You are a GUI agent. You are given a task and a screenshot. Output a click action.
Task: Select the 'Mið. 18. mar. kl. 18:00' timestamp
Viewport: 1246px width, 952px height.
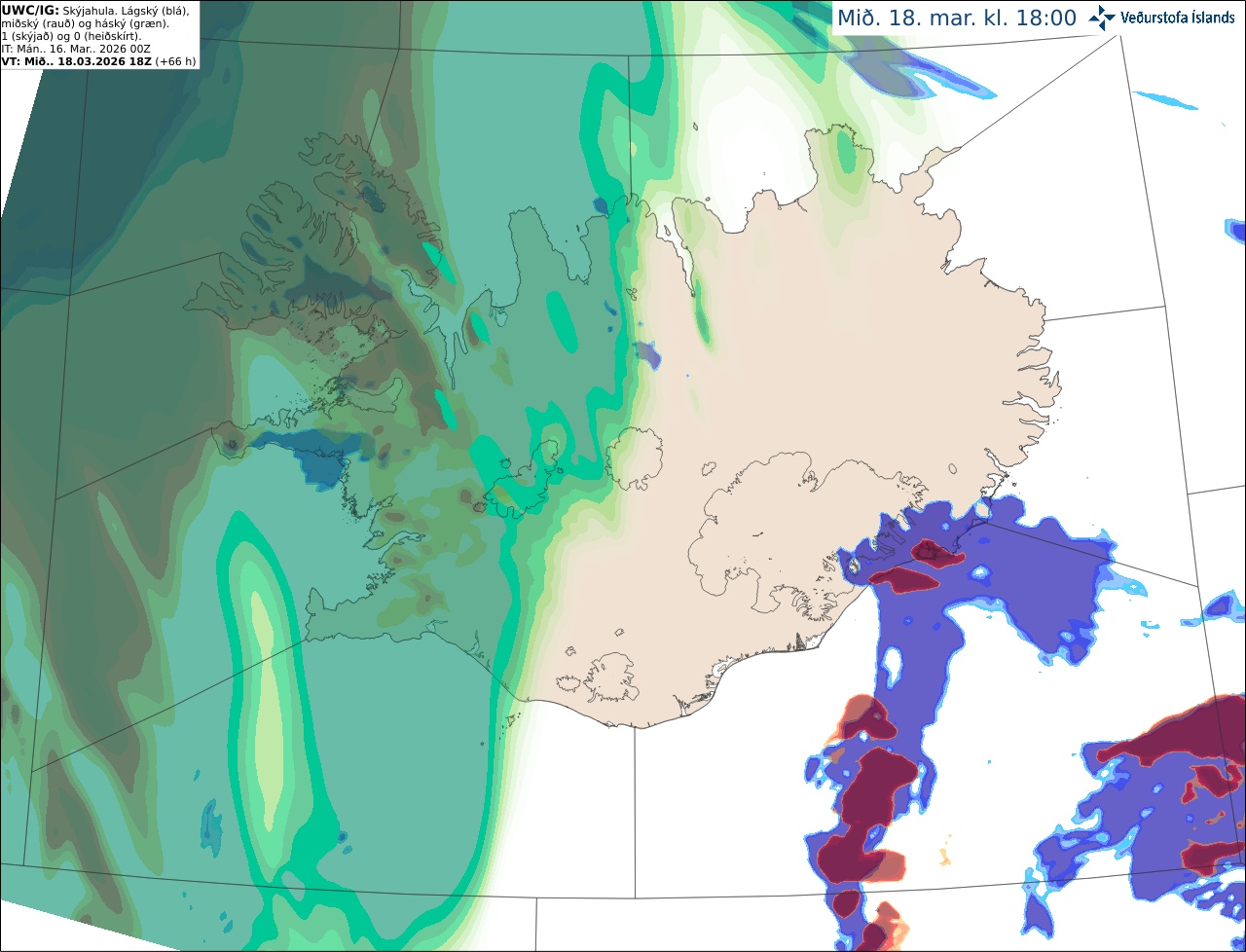click(957, 18)
